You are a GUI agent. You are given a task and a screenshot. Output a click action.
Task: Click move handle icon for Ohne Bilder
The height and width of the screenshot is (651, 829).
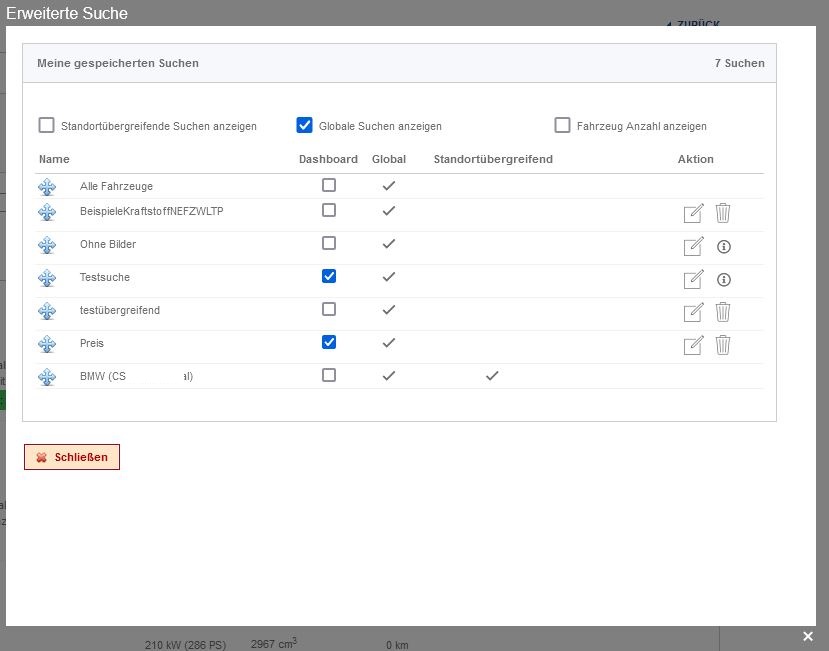click(47, 245)
